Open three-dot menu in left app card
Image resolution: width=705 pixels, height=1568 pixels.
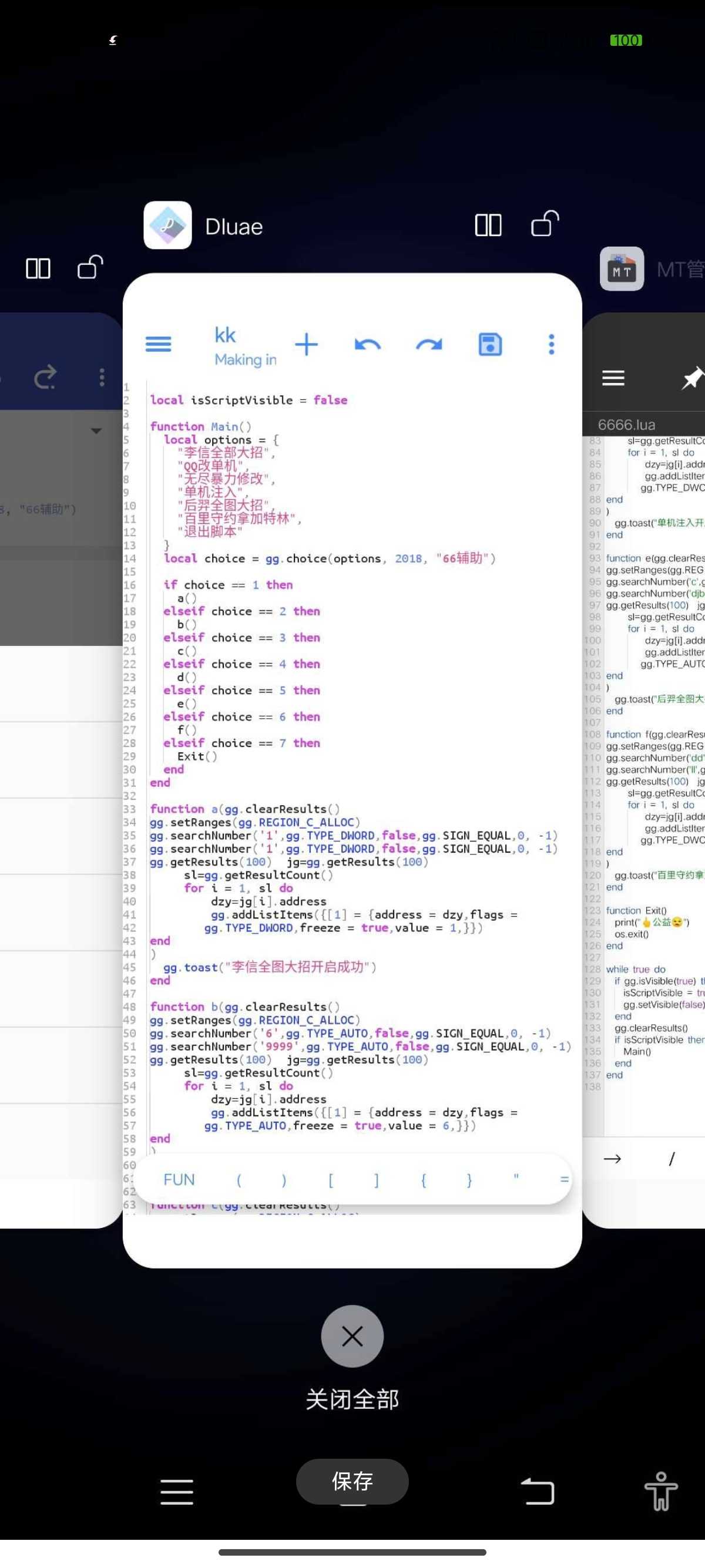pos(102,378)
